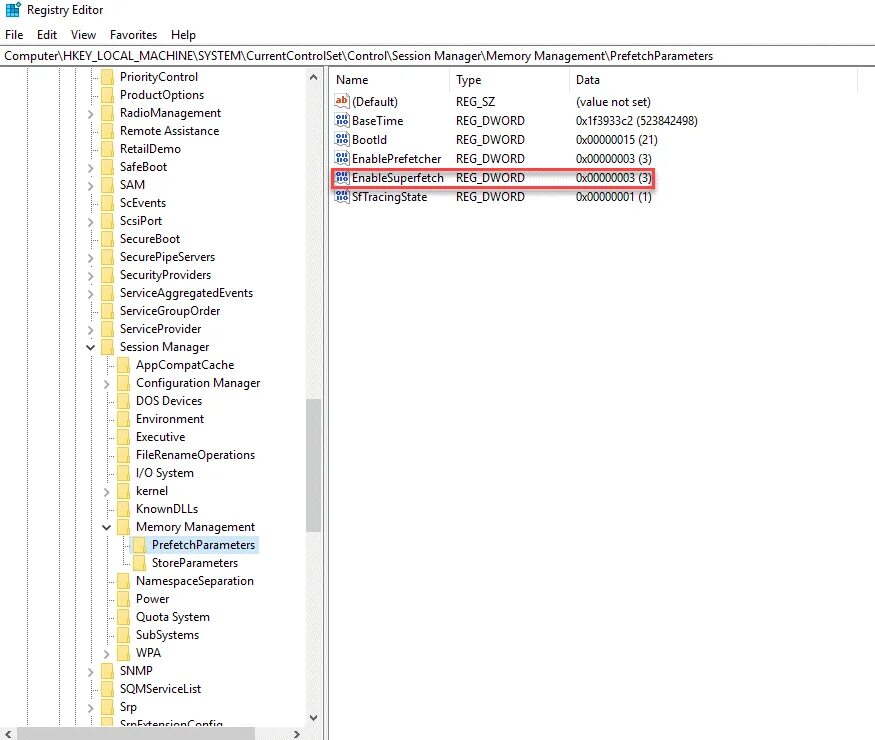Open the Help menu
Image resolution: width=875 pixels, height=740 pixels.
[183, 35]
